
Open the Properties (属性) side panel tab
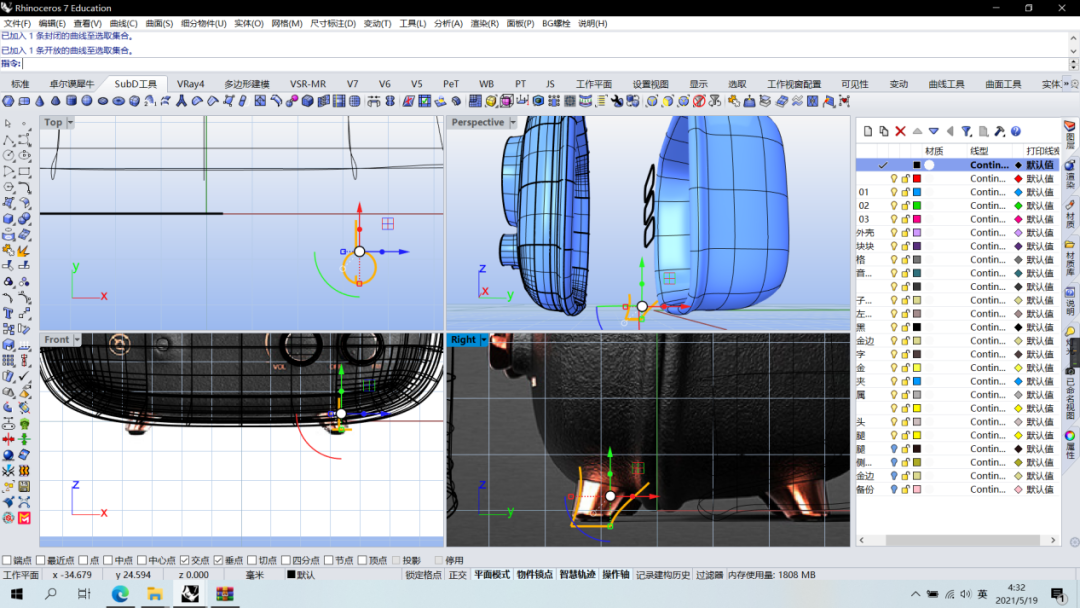point(1070,445)
